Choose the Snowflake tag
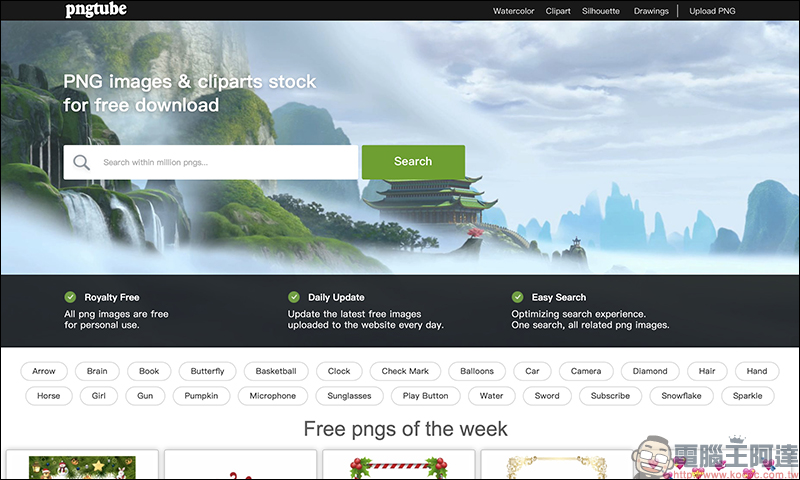Screen dimensions: 800x480 pos(681,395)
